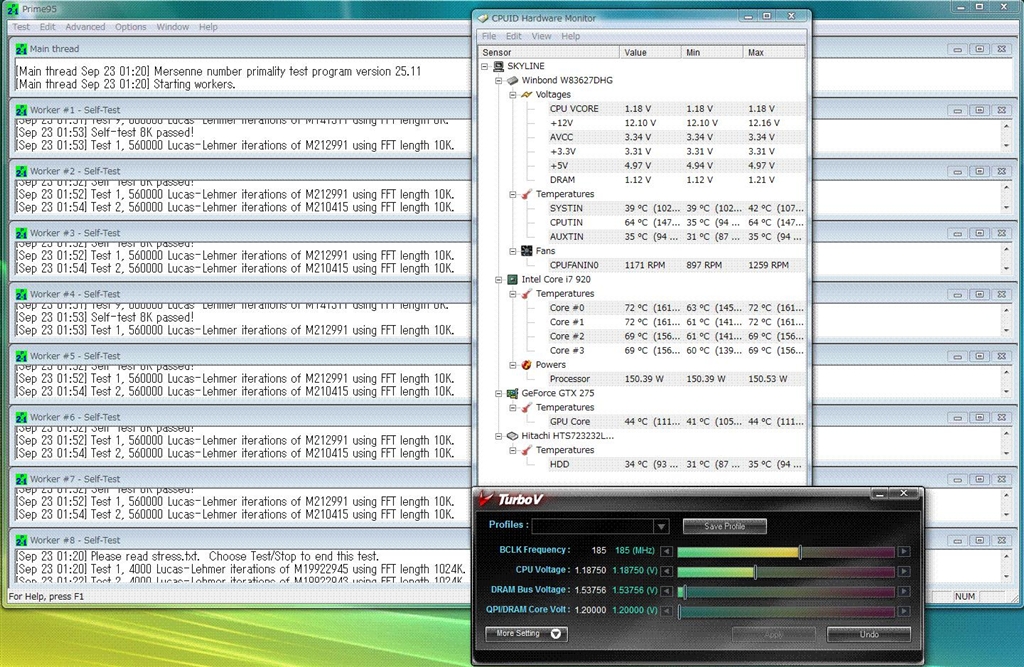Click the Fans icon in HWMonitor tree
Screen dimensions: 1024x667
[526, 251]
